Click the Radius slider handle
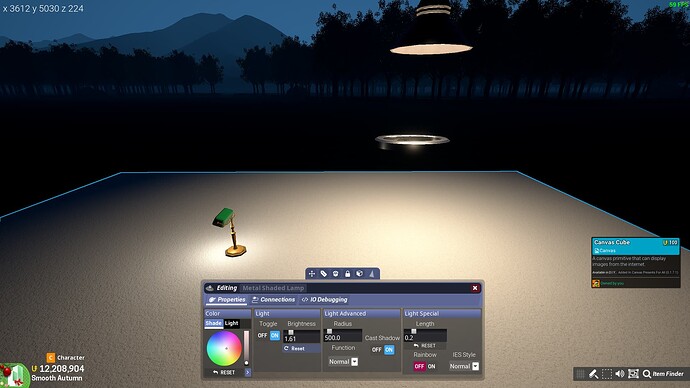 [x=329, y=331]
